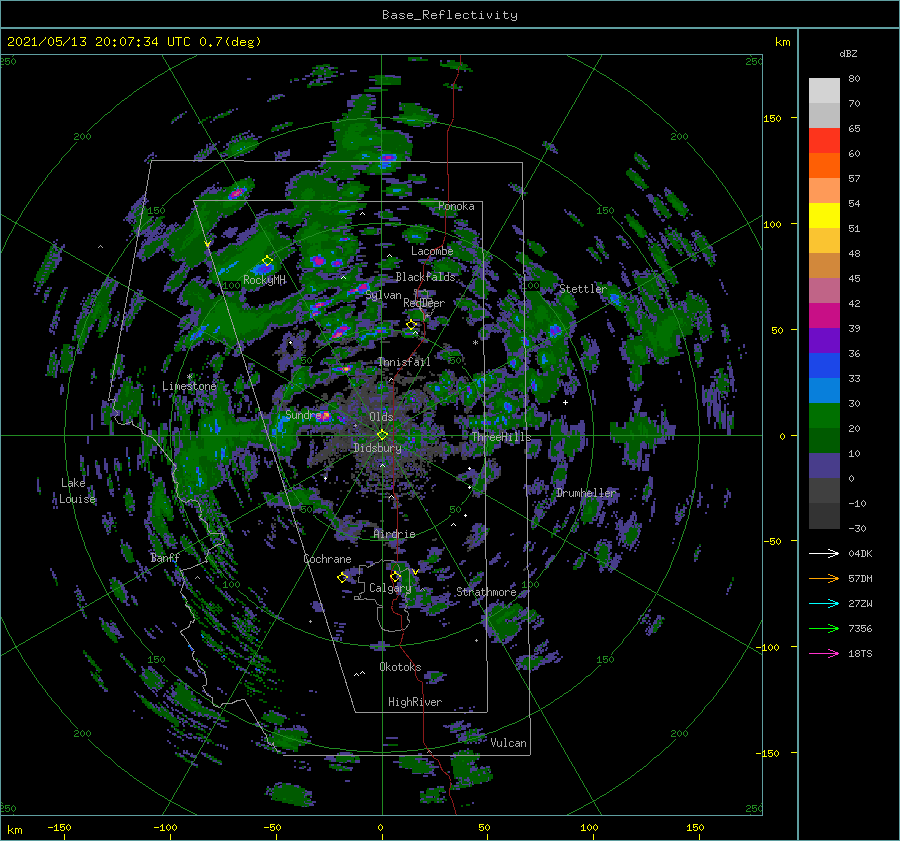Click the white 04DK arrow legend icon

(824, 553)
